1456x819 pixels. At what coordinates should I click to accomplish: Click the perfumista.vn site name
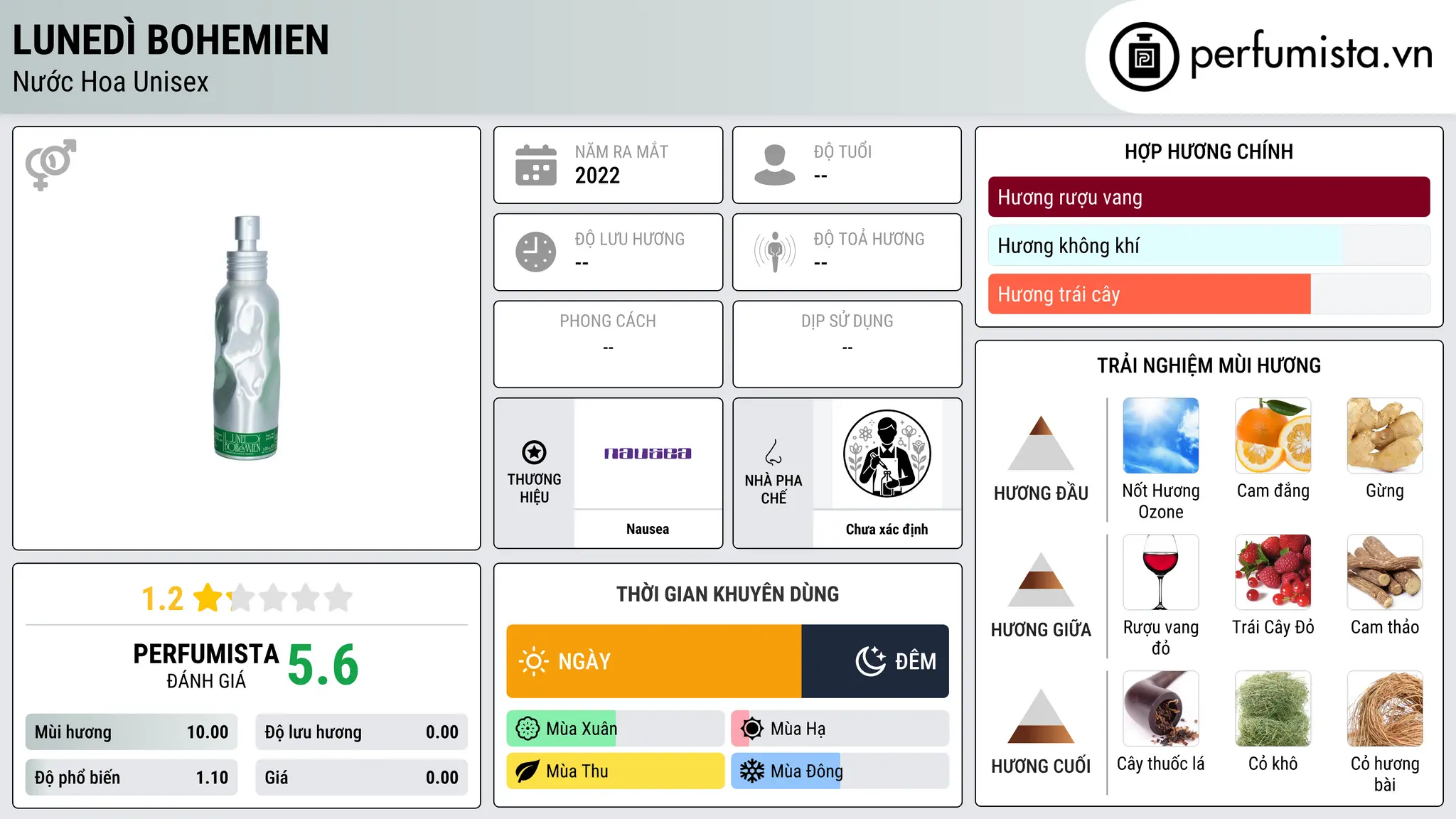[x=1311, y=55]
